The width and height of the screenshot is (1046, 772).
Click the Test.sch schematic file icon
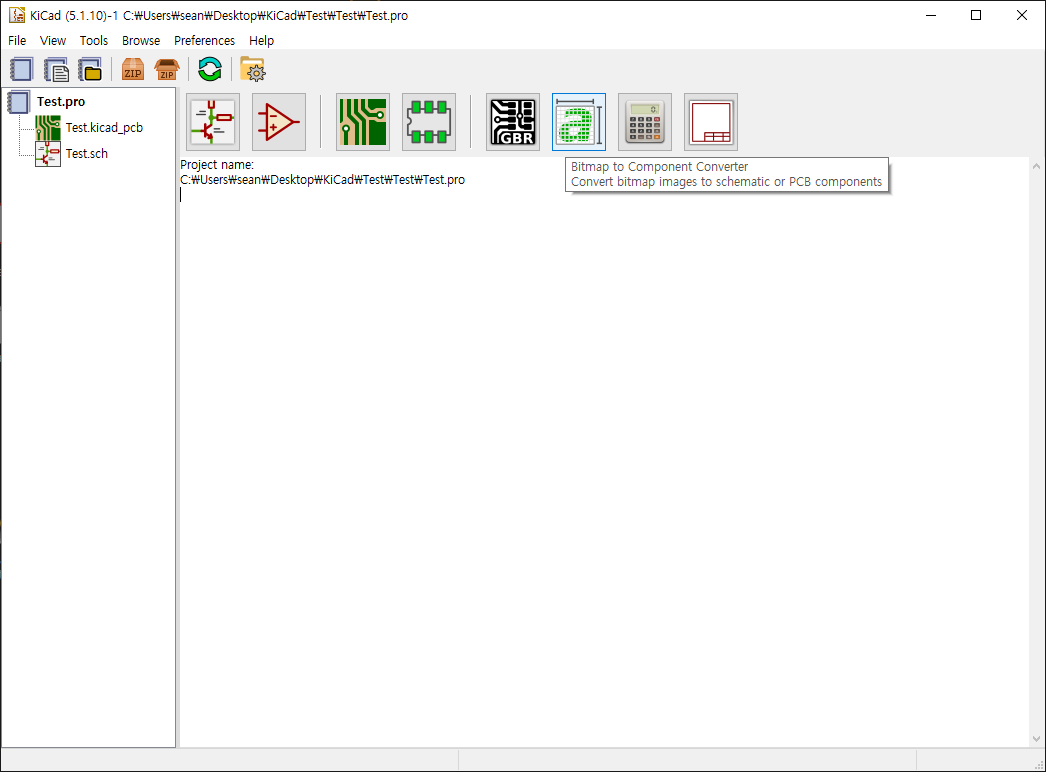click(48, 153)
